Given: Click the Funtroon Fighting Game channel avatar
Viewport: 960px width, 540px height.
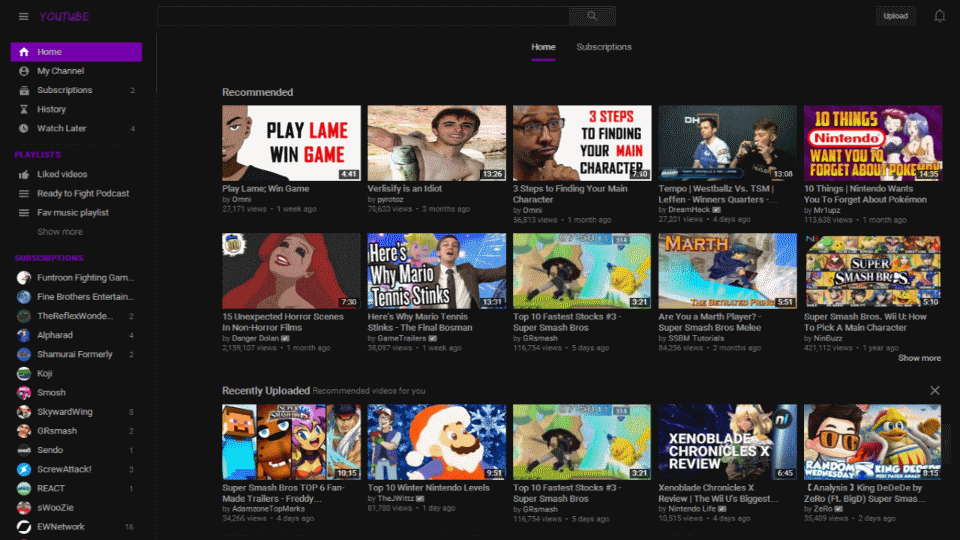Looking at the screenshot, I should 24,278.
